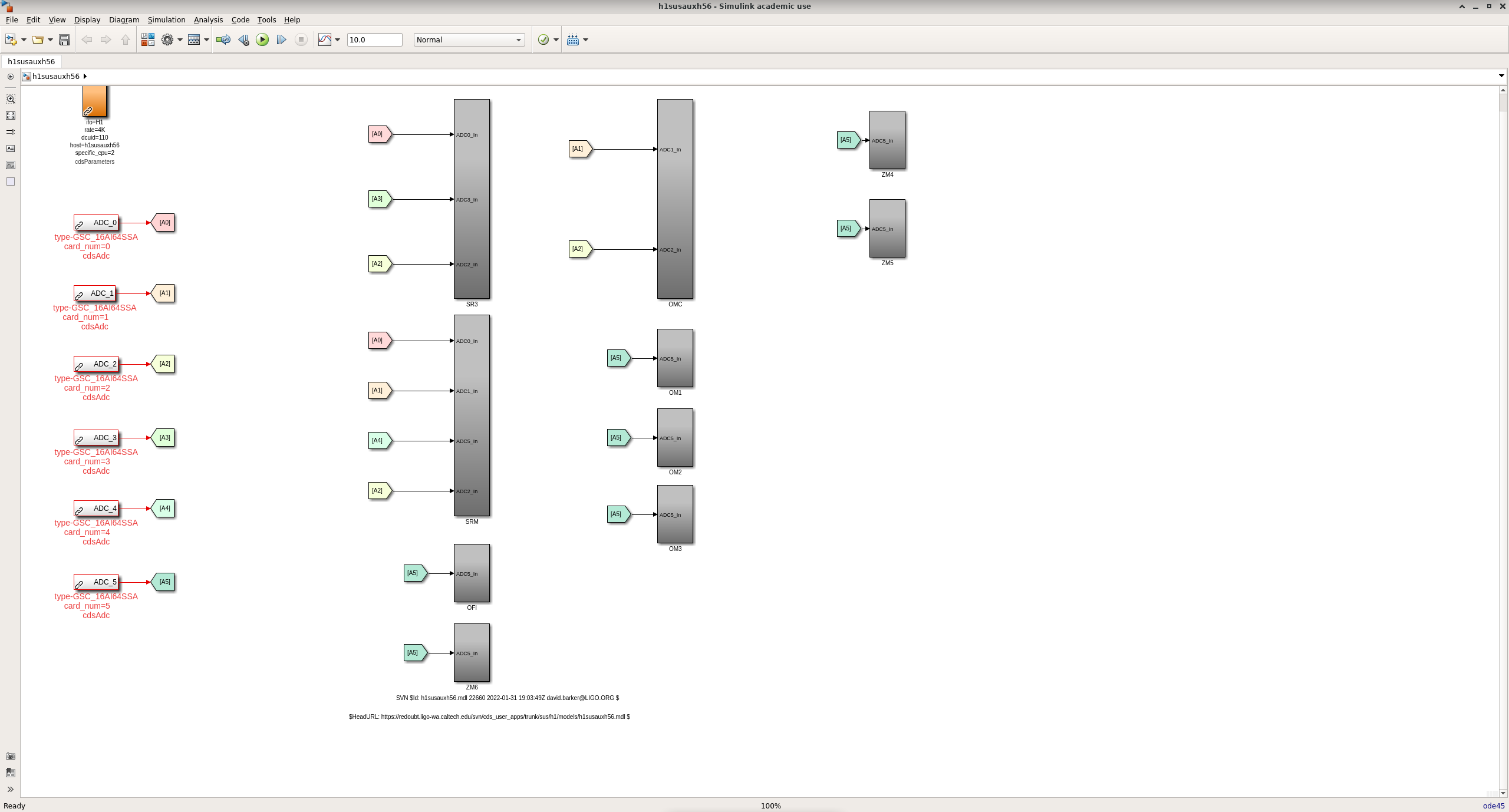Select the SRM subsystem block
Screen dimensions: 1509x812
[x=472, y=415]
